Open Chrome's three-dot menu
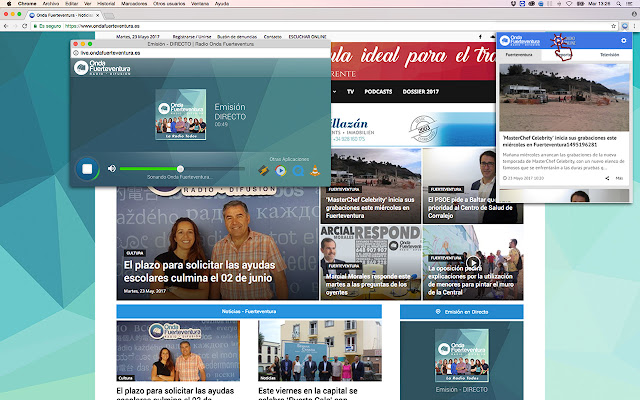Screen dimensions: 640x400 pos(634,26)
